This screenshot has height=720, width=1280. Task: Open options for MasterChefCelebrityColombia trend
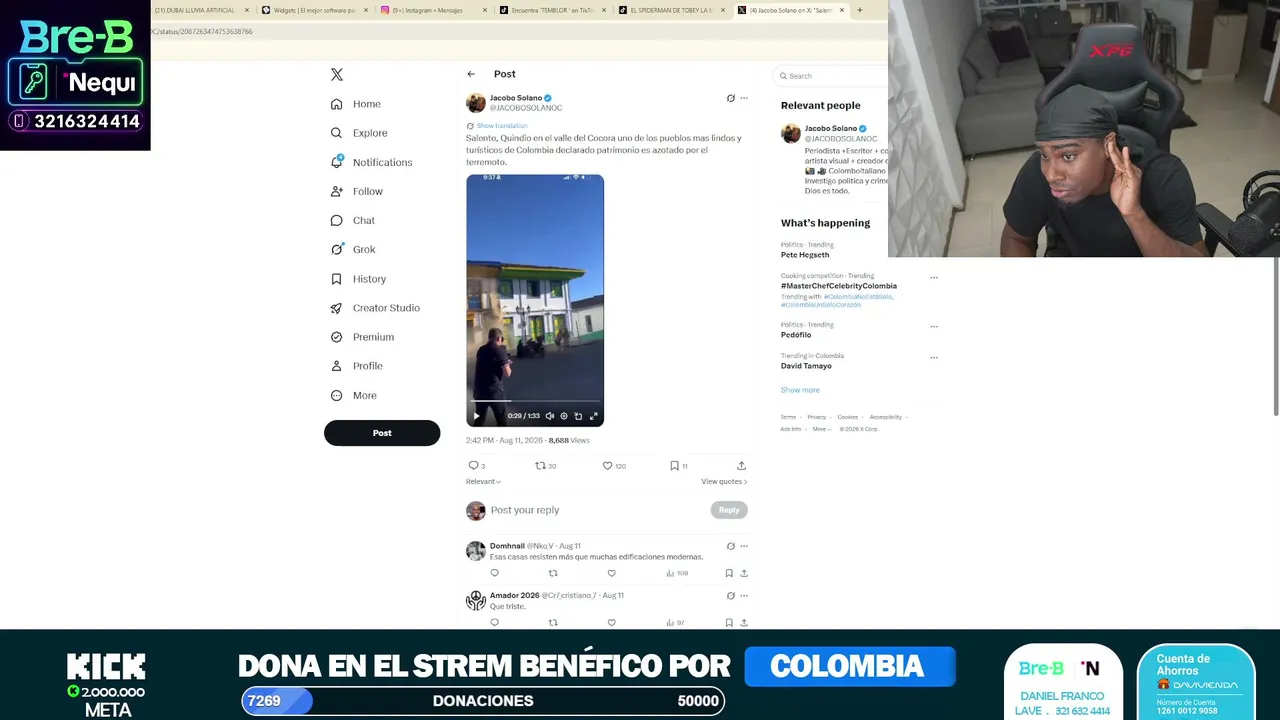[934, 277]
